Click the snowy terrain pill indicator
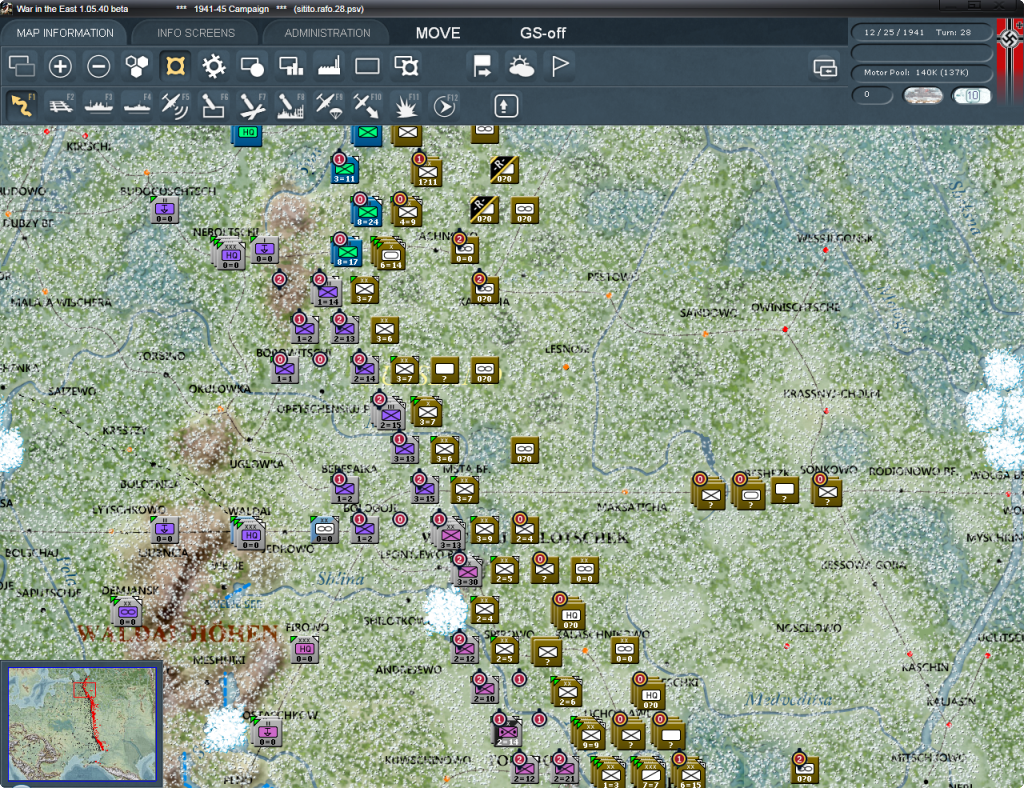This screenshot has height=788, width=1024. [922, 95]
